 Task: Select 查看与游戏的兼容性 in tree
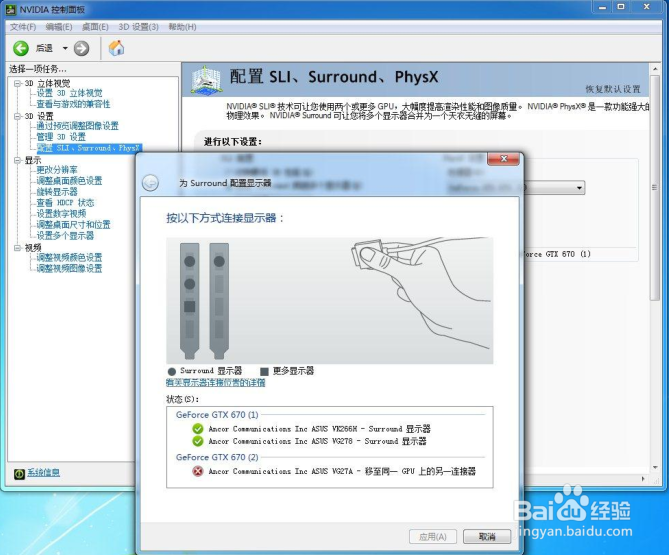(x=73, y=104)
